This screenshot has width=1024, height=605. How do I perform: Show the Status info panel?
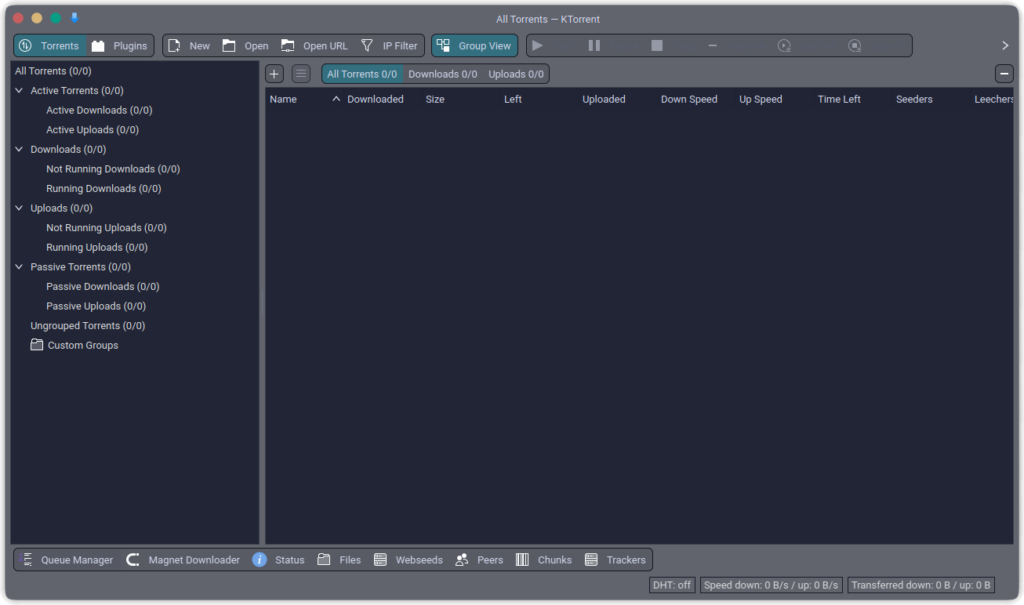tap(279, 560)
